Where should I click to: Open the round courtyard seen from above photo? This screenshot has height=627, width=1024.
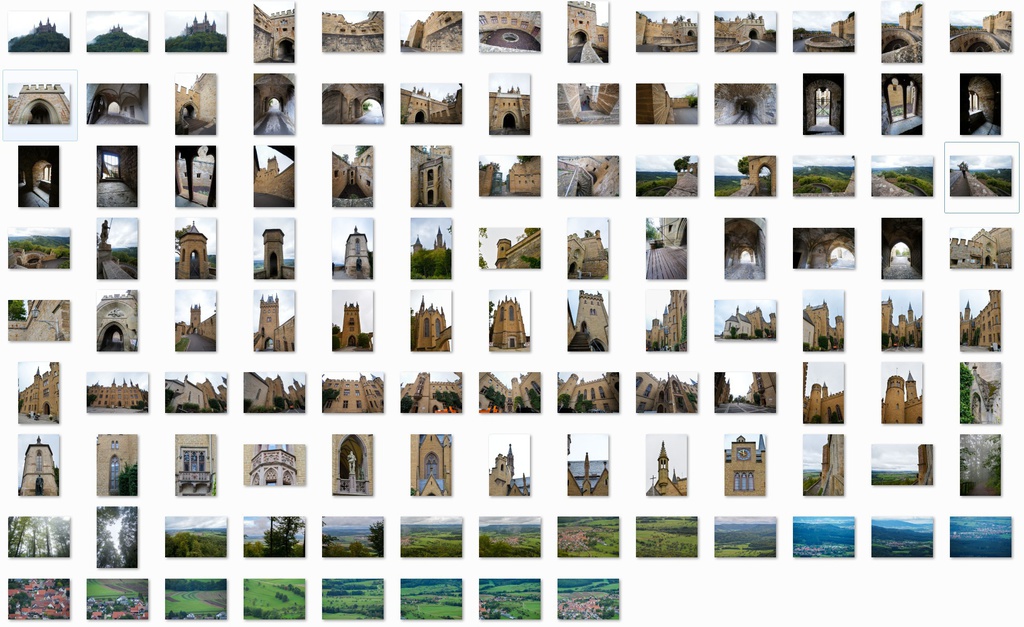pyautogui.click(x=509, y=31)
